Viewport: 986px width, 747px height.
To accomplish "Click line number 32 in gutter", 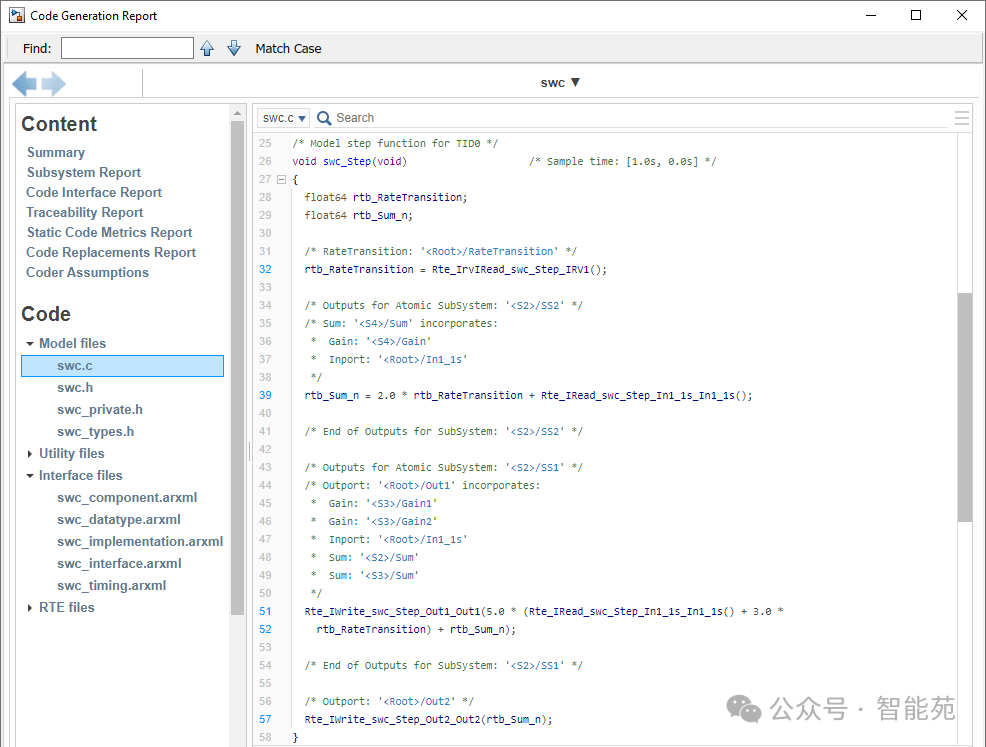I will pos(265,269).
